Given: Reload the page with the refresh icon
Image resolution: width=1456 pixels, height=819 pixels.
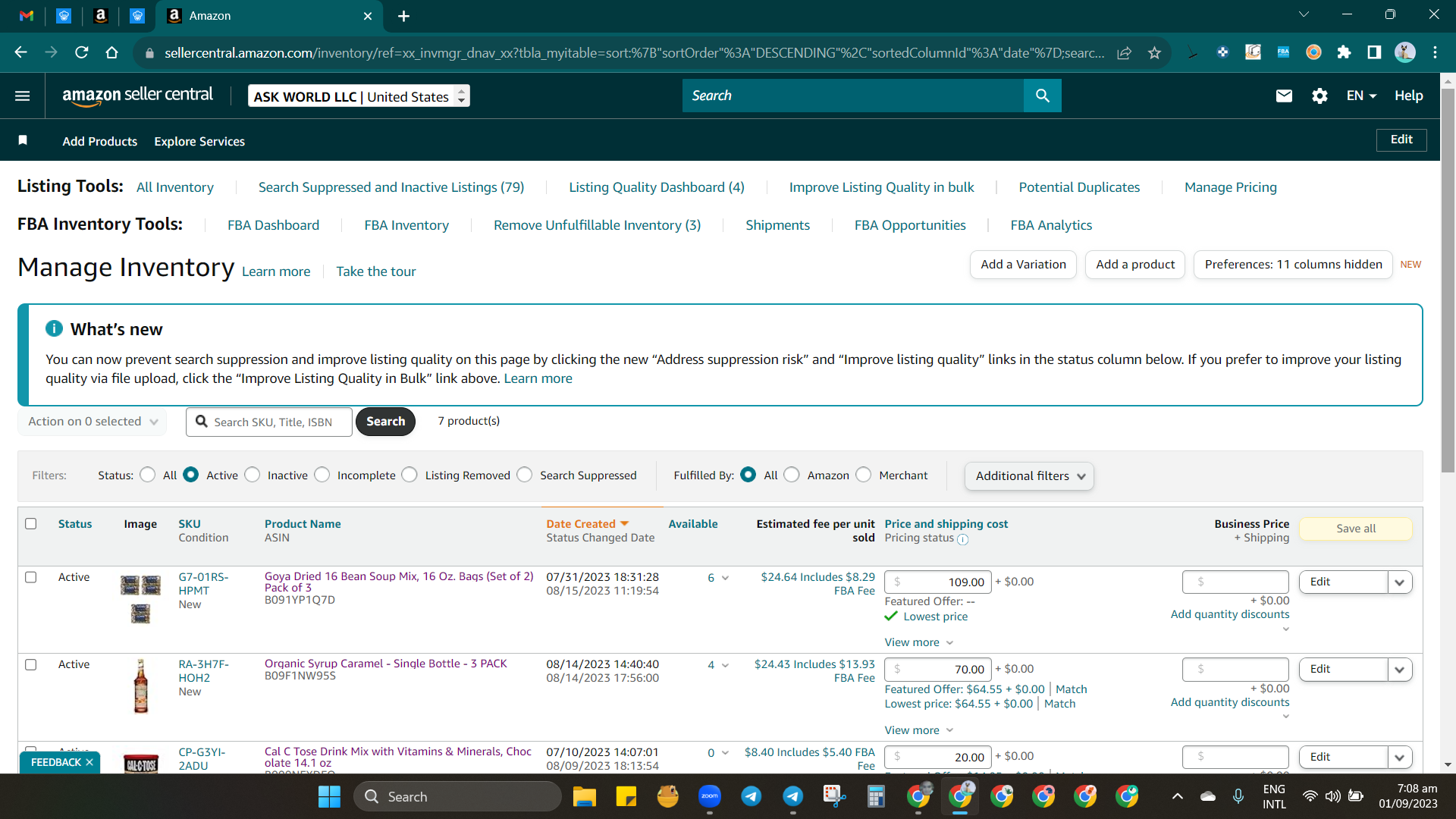Looking at the screenshot, I should [x=82, y=52].
